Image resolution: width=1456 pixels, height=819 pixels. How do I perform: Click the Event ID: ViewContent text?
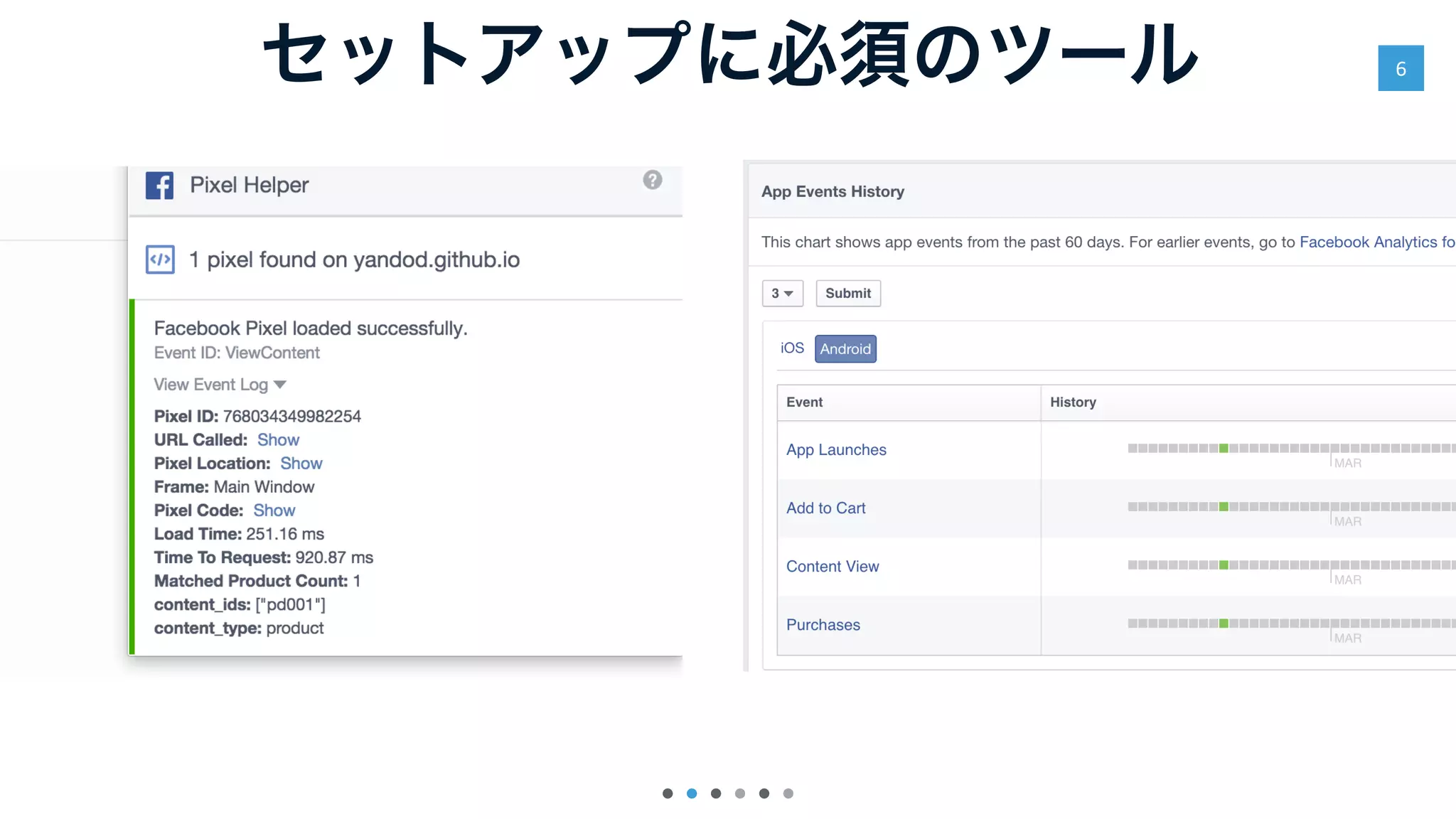pos(237,353)
